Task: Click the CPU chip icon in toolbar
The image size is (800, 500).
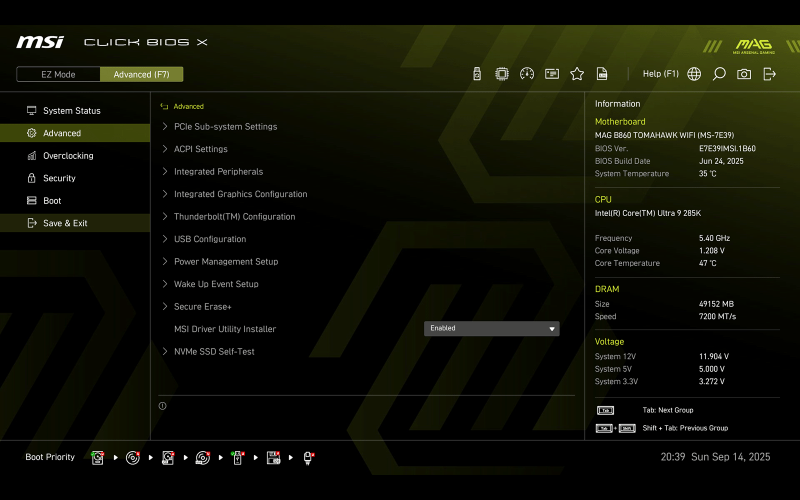Action: [502, 74]
